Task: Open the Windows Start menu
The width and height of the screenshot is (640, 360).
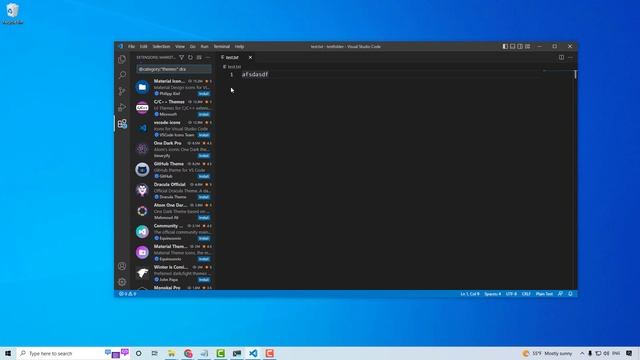Action: click(8, 353)
